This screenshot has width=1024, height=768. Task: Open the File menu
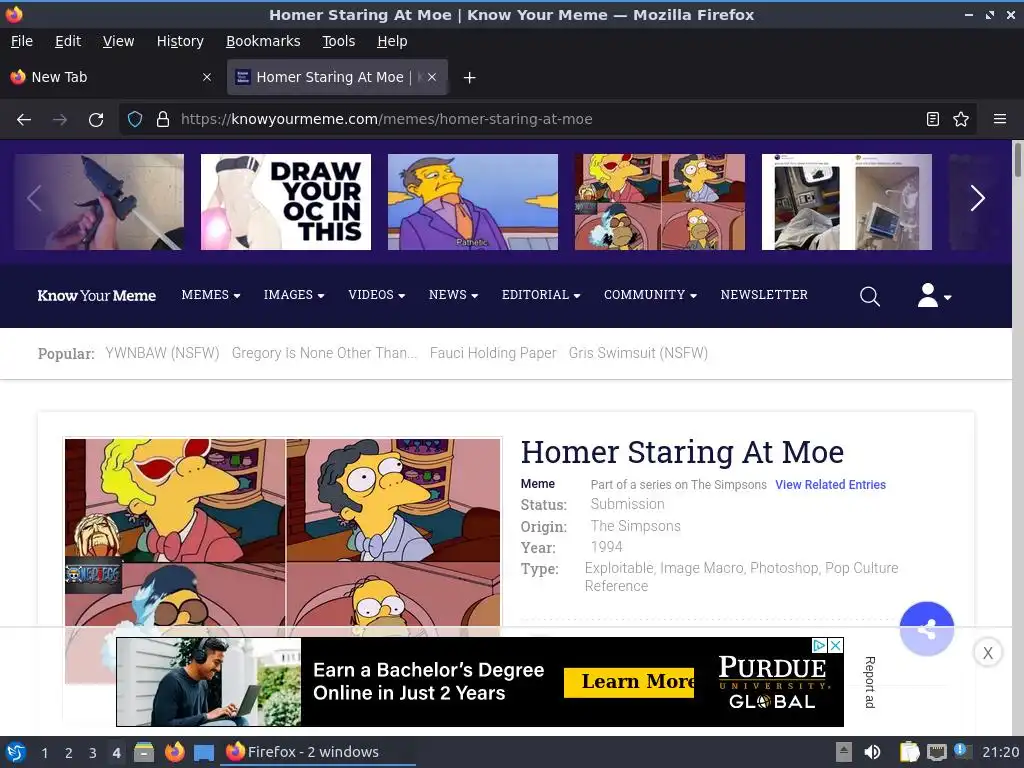coord(22,41)
